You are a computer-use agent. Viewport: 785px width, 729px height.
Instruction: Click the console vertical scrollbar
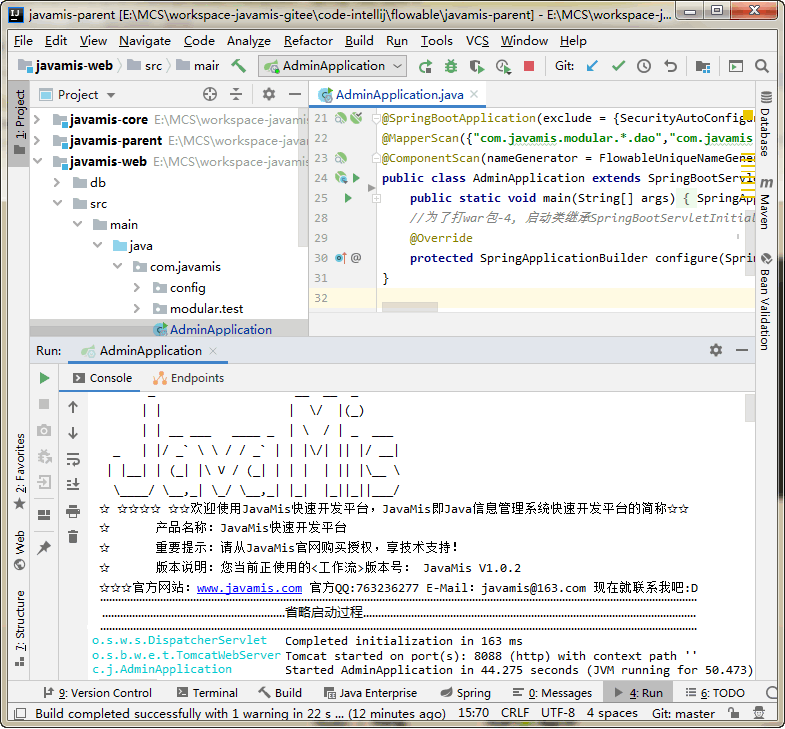click(749, 409)
